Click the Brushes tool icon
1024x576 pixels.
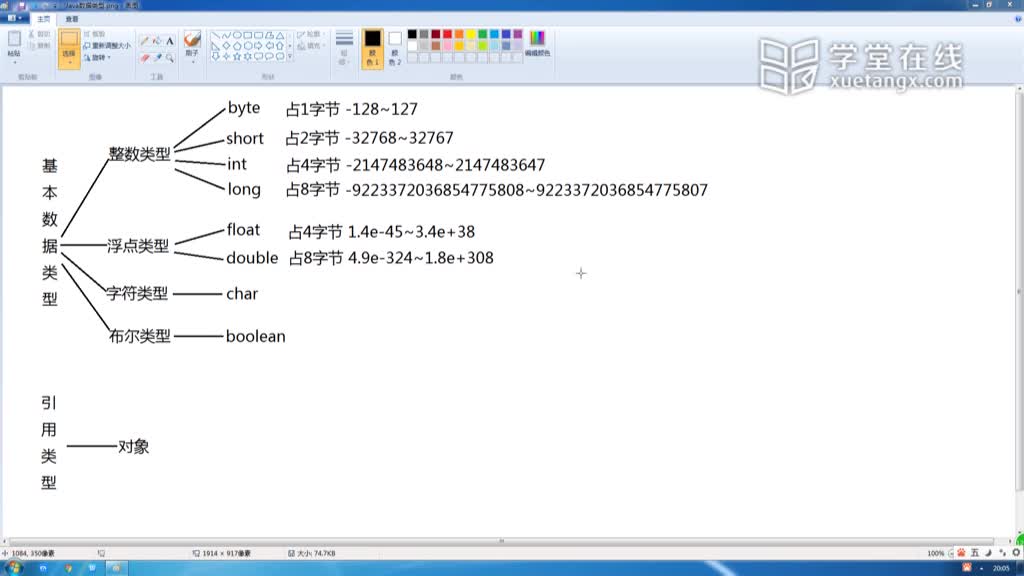pyautogui.click(x=192, y=39)
